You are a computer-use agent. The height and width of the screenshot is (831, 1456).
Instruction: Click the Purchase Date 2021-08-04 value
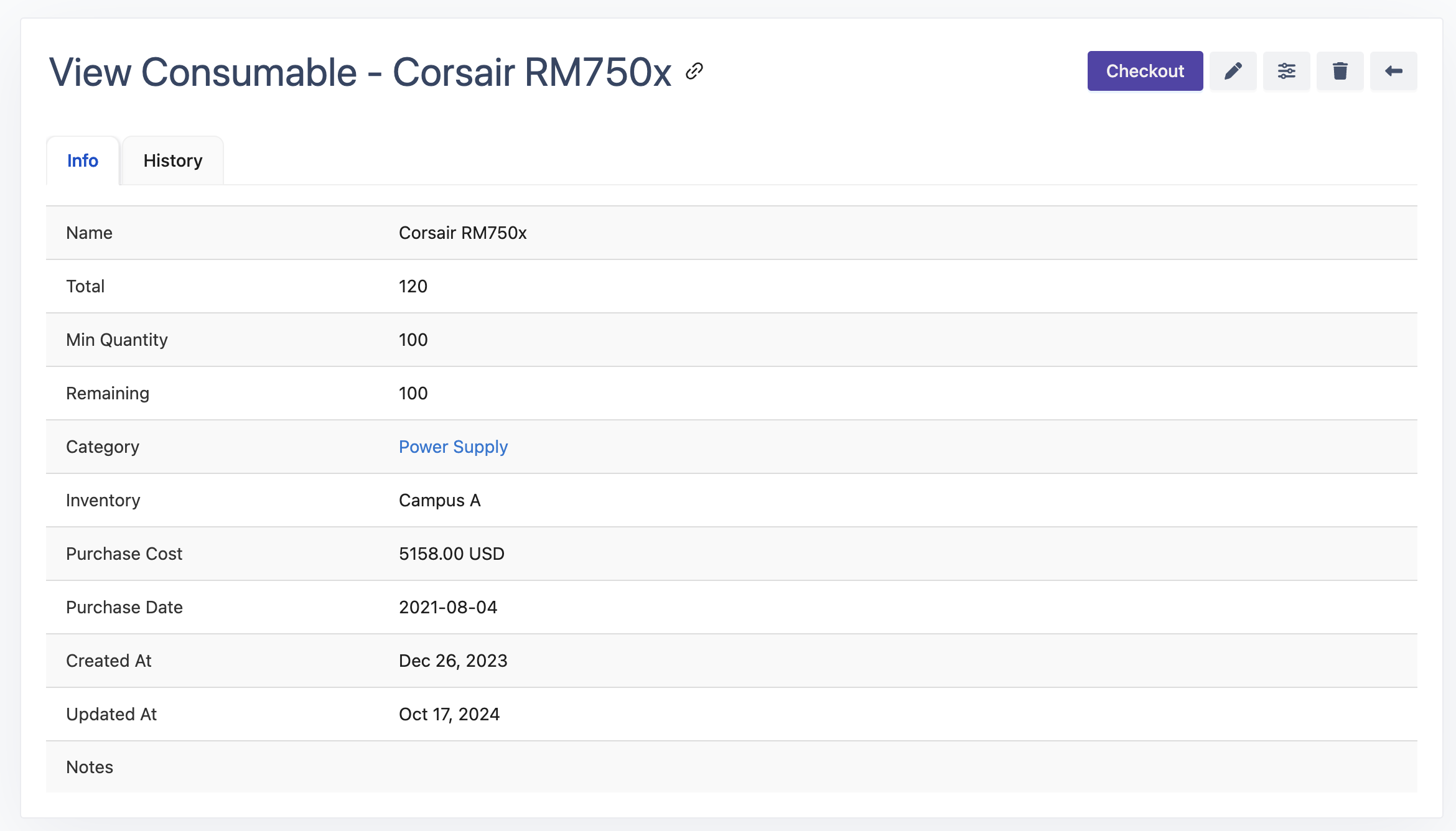tap(447, 607)
